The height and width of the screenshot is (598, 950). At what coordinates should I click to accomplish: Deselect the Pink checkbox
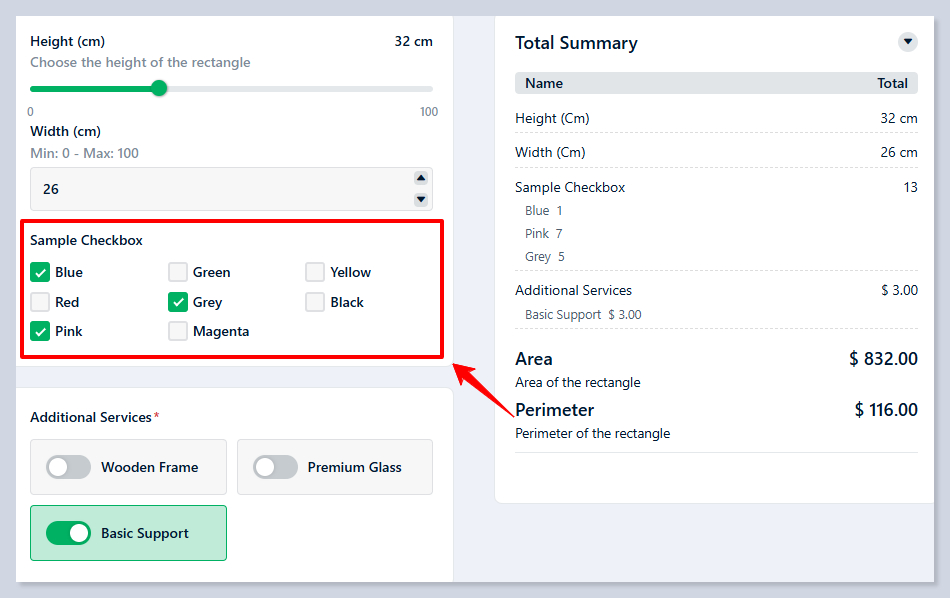pyautogui.click(x=40, y=331)
